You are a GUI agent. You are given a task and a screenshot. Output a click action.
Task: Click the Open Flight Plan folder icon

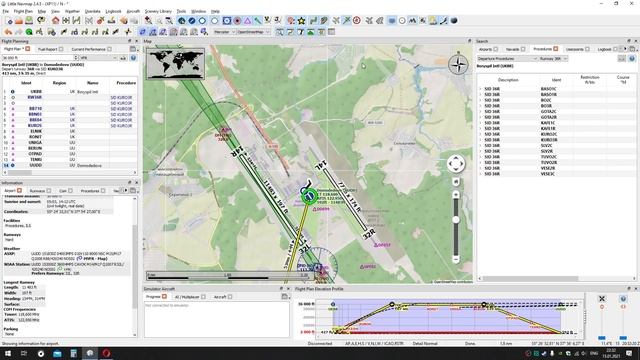click(x=19, y=21)
